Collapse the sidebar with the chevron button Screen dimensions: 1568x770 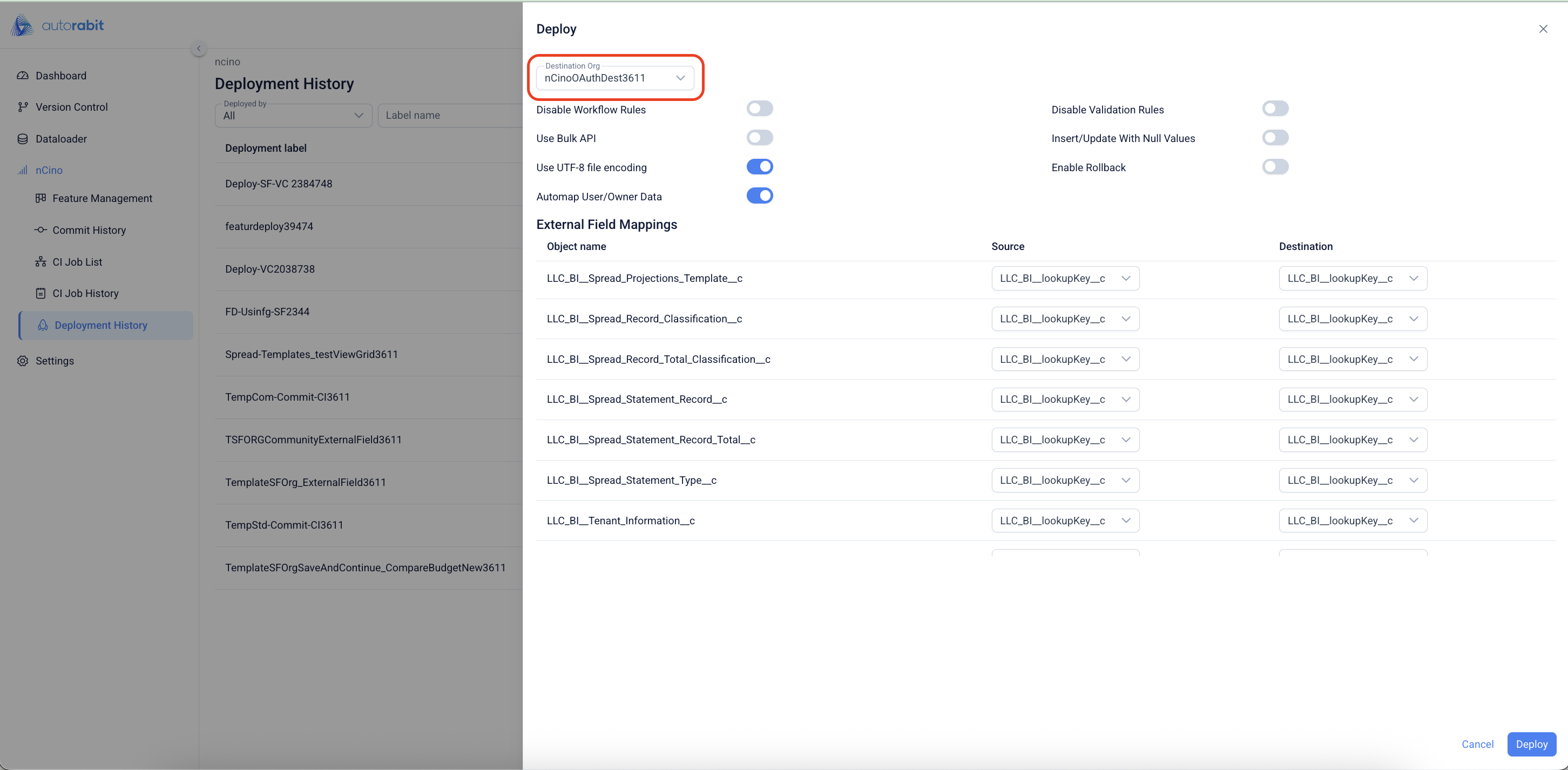(x=199, y=49)
